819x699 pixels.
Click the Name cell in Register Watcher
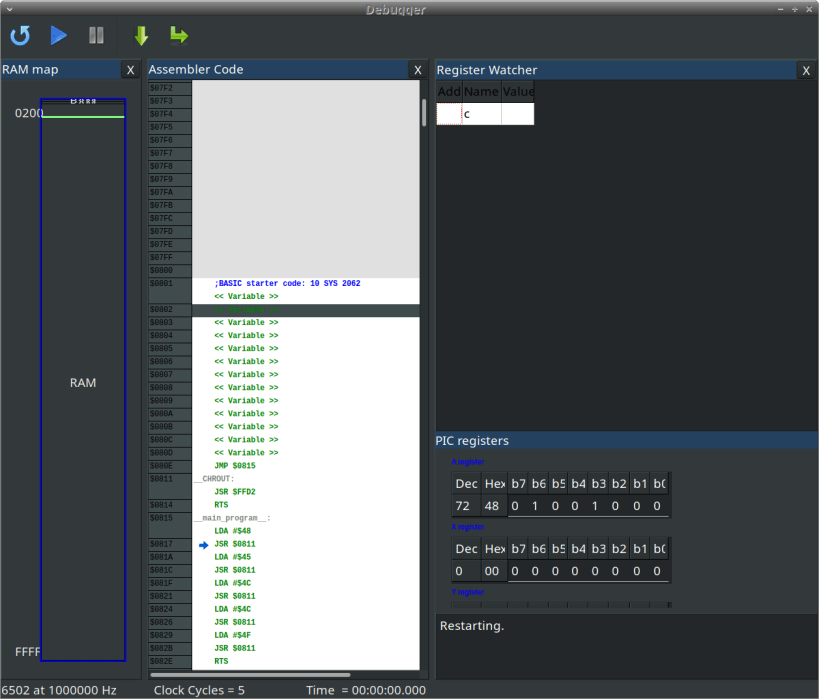pyautogui.click(x=481, y=114)
